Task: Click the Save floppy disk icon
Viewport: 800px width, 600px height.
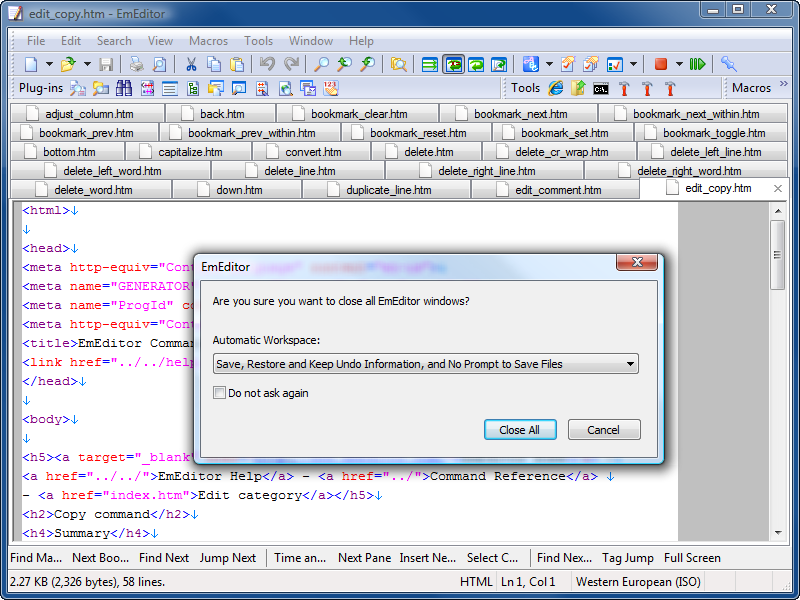Action: point(106,64)
